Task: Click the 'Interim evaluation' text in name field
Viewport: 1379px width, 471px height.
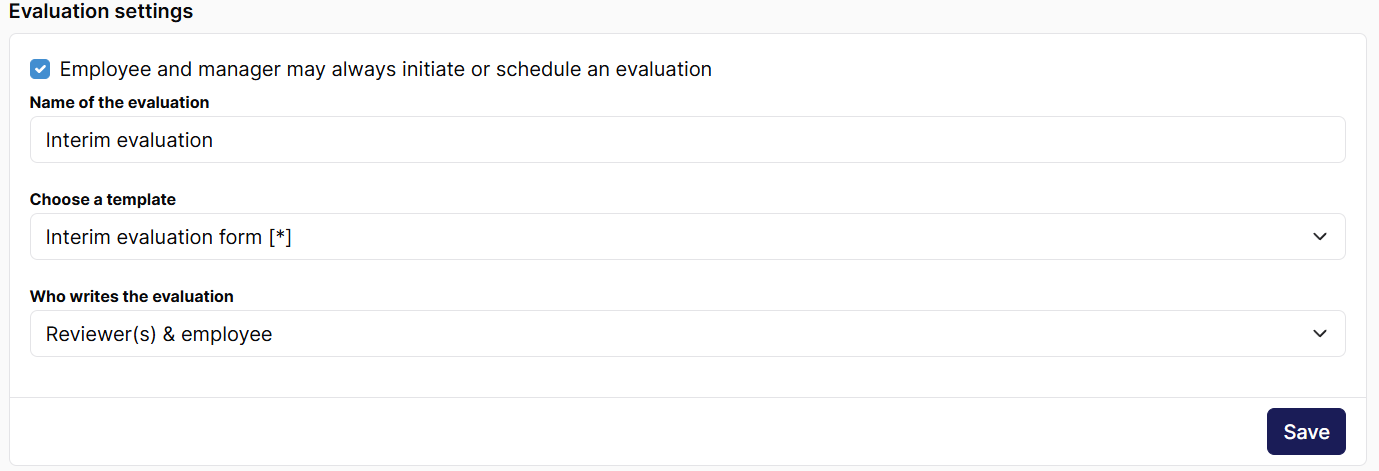Action: (129, 140)
